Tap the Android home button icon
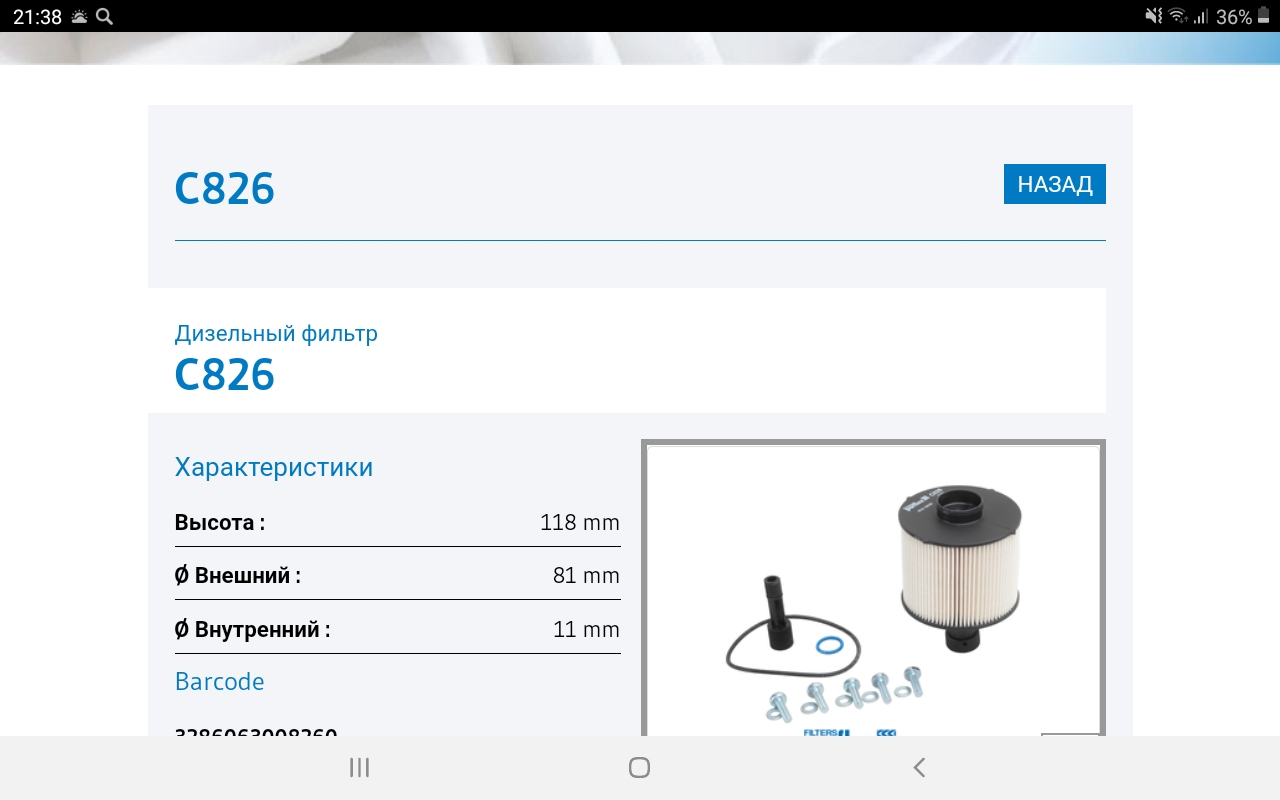 click(640, 768)
